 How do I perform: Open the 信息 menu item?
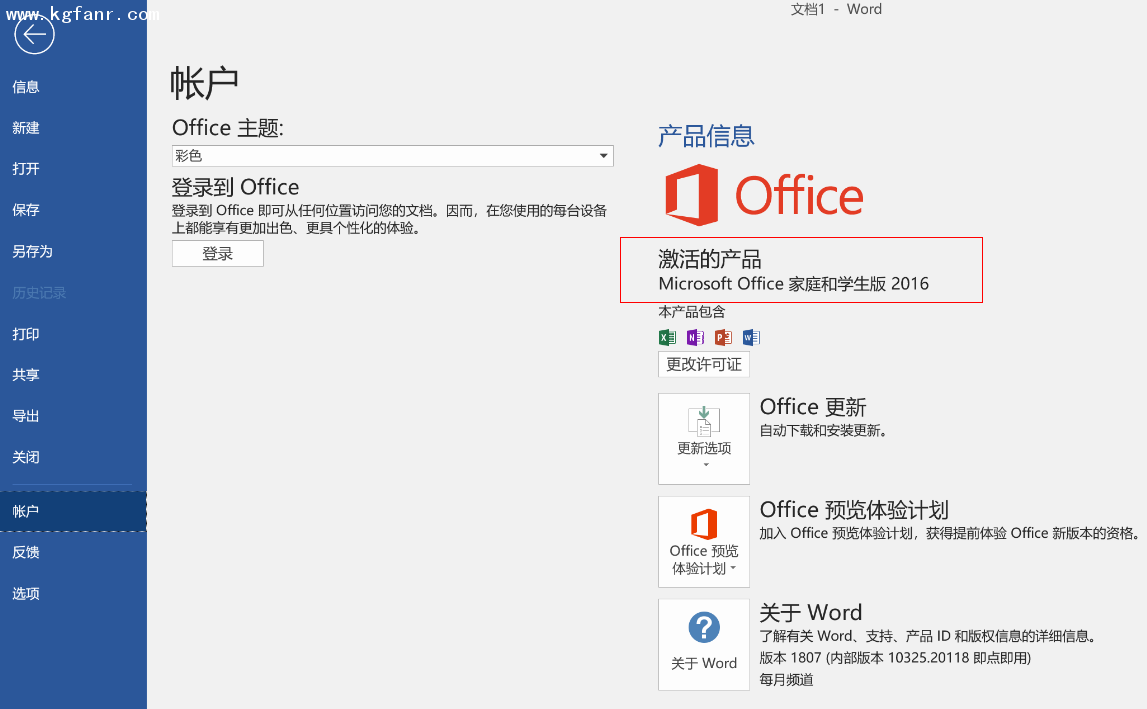26,87
